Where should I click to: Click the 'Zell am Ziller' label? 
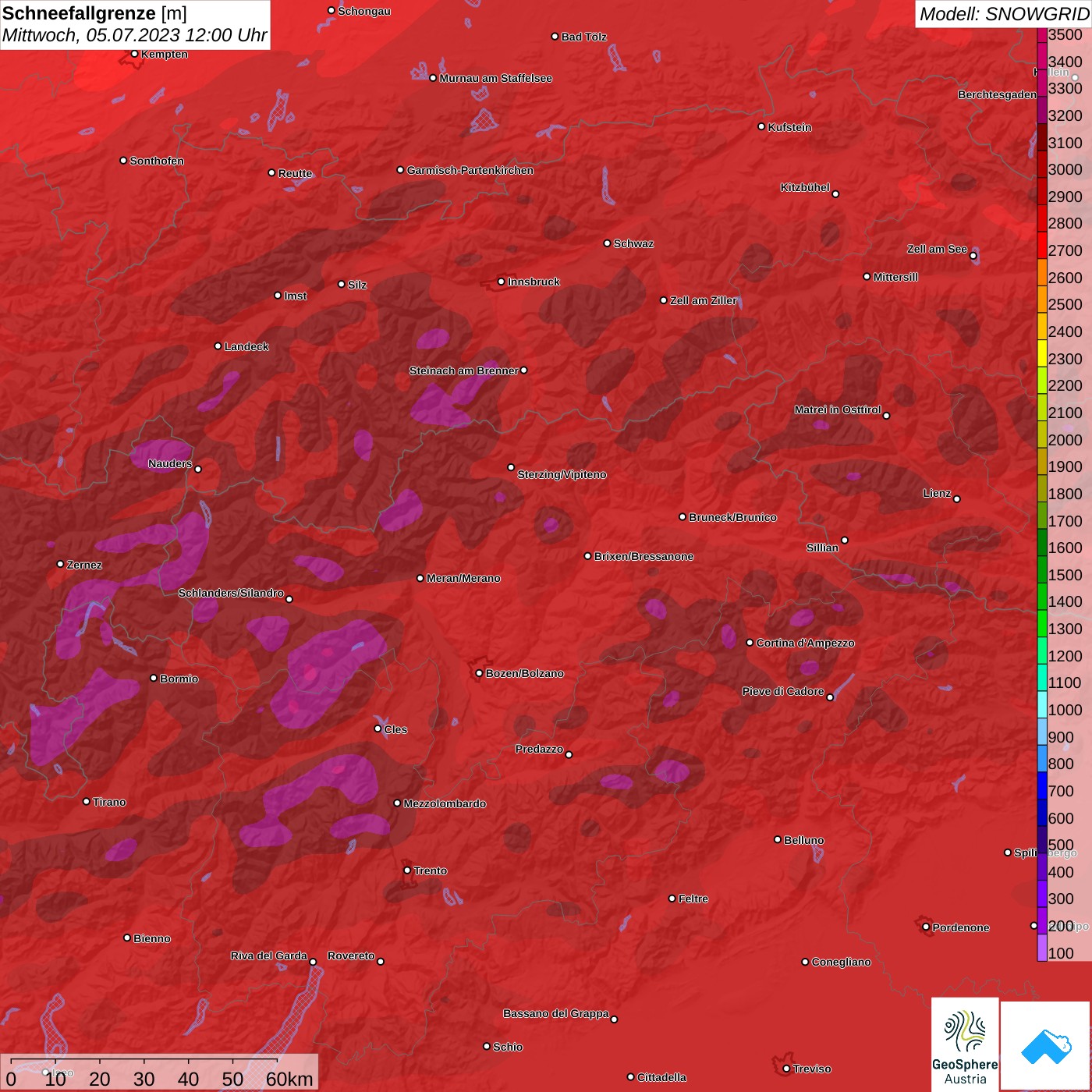click(x=704, y=300)
